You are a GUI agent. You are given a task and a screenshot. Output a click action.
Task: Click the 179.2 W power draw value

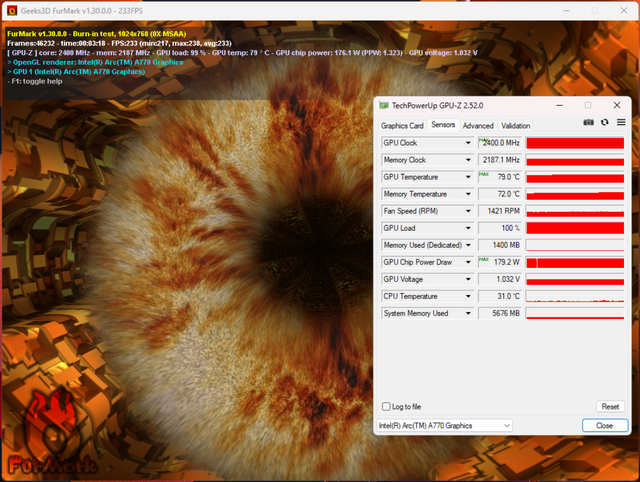click(500, 262)
